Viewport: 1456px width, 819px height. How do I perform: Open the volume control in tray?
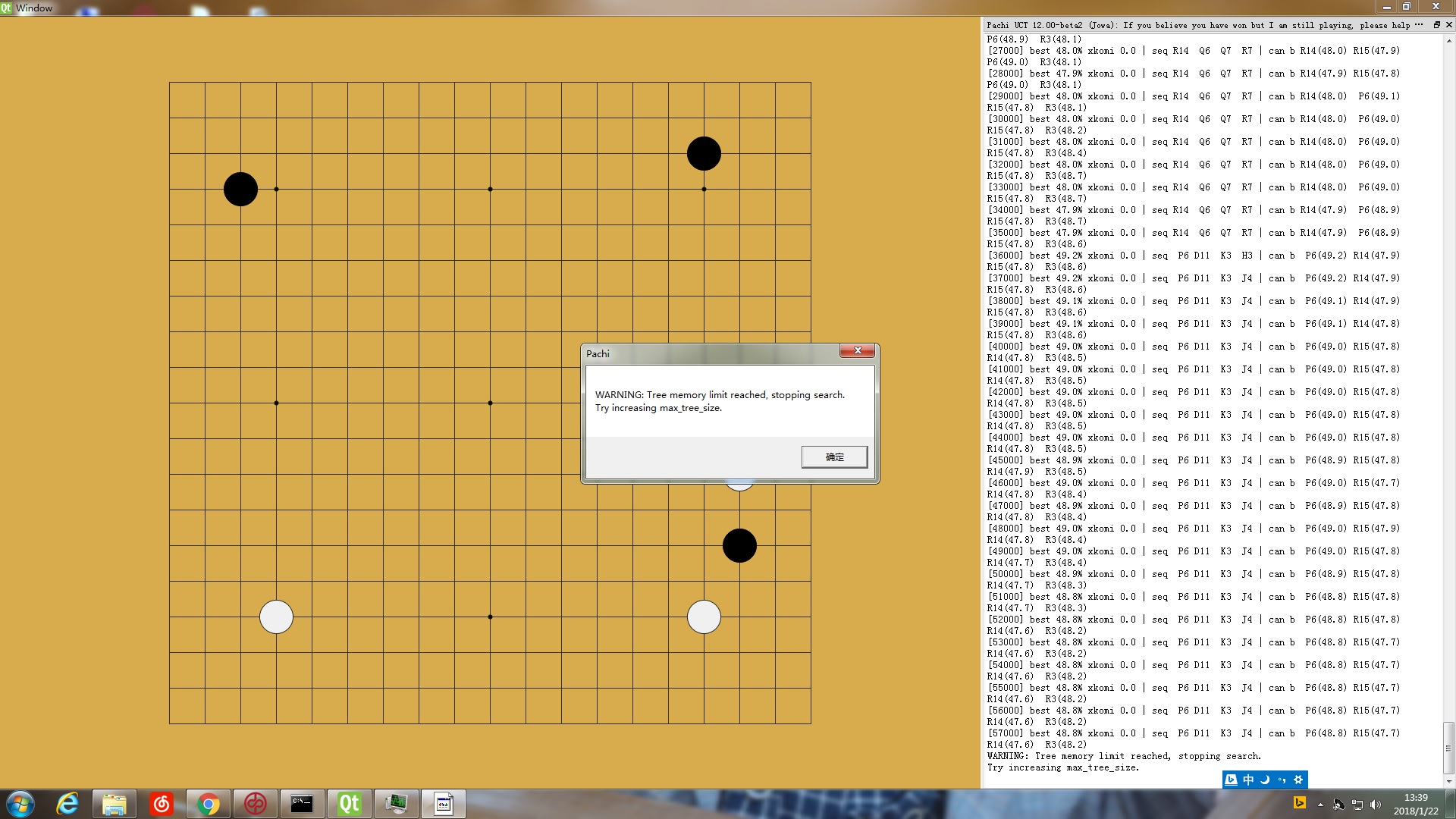pyautogui.click(x=1376, y=805)
